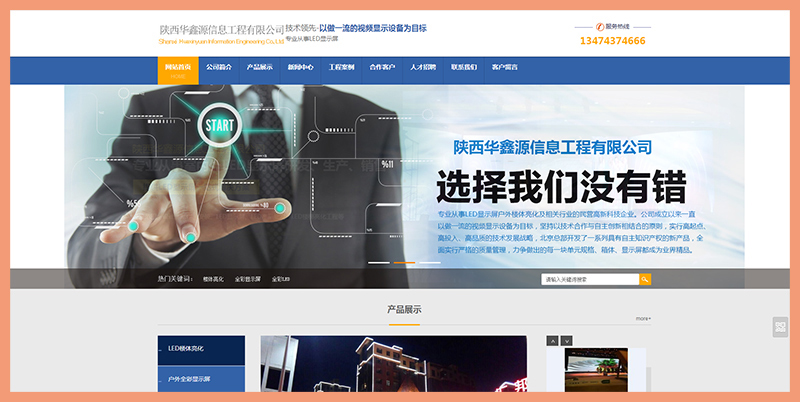Open 客户留言 navigation item
The width and height of the screenshot is (800, 402).
(x=505, y=67)
